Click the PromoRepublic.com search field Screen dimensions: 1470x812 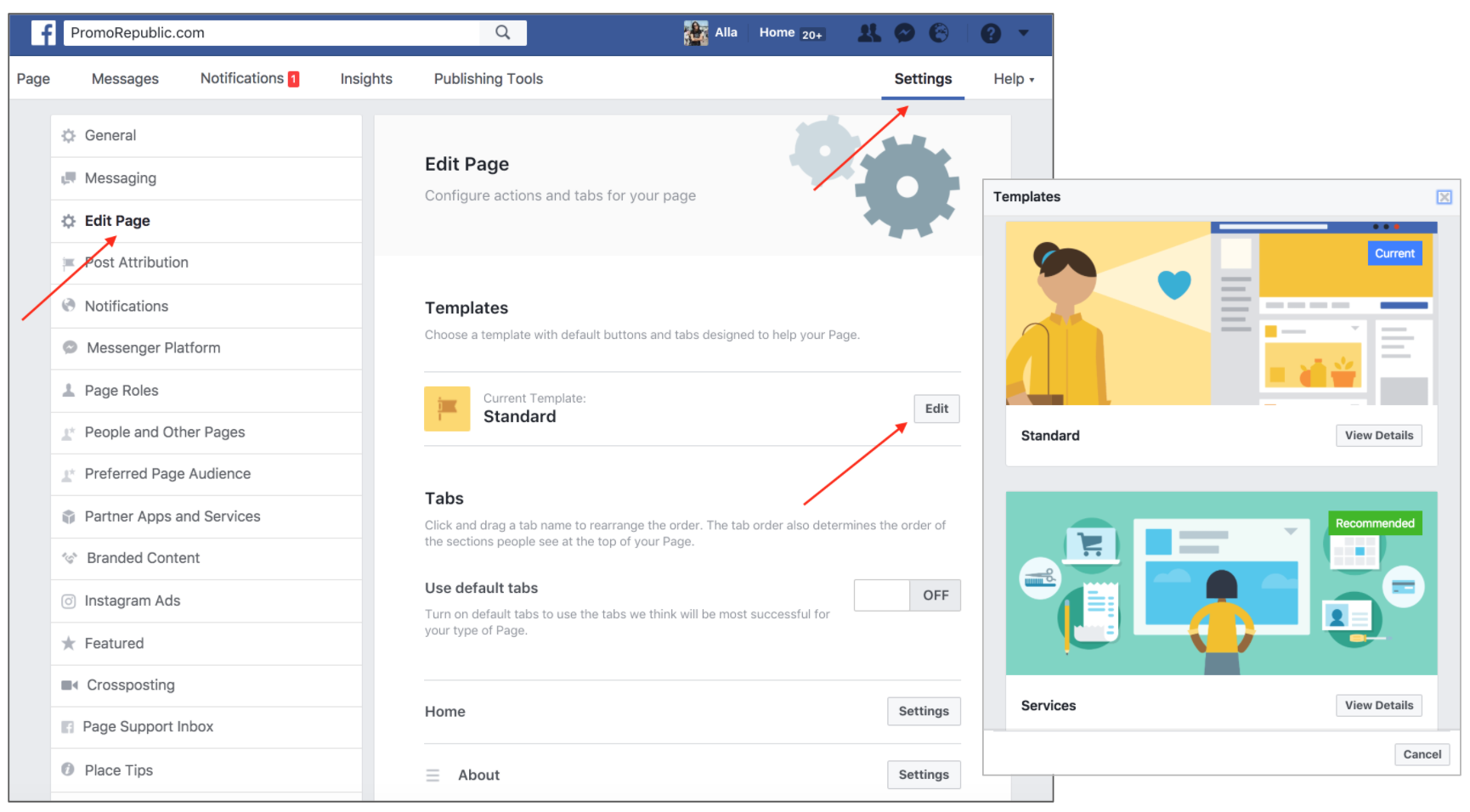point(272,32)
